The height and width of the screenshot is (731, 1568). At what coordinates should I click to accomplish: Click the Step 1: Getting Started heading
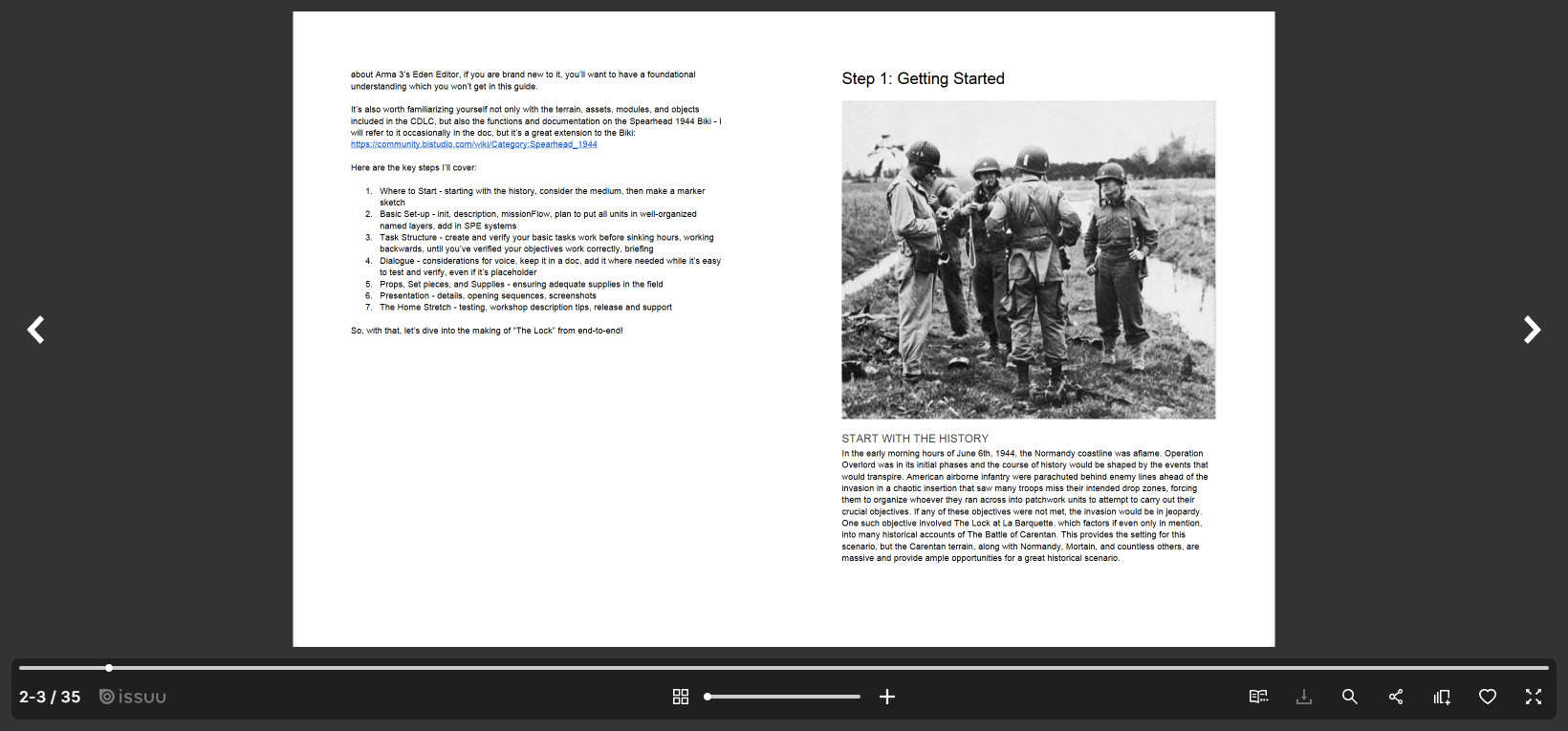923,78
